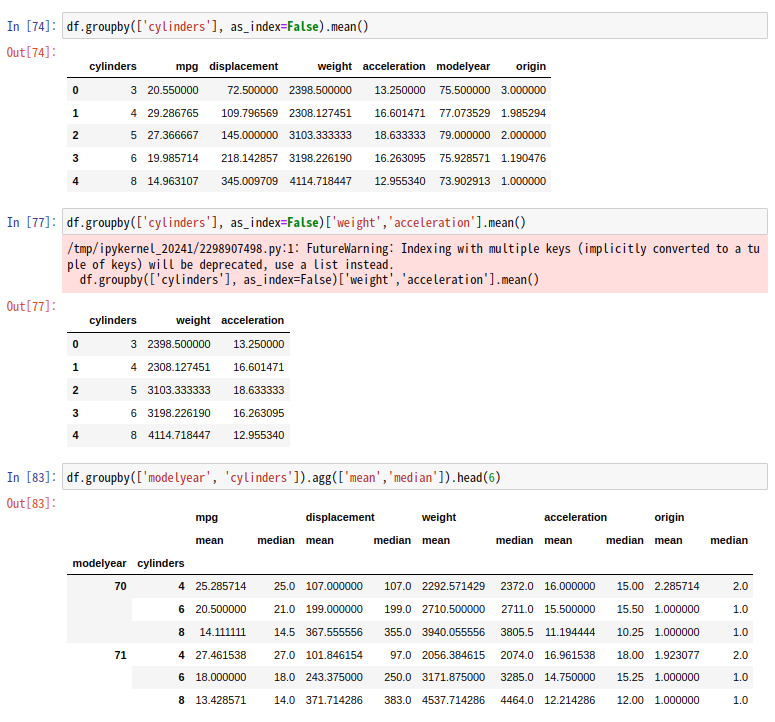Image resolution: width=775 pixels, height=722 pixels.
Task: Select mpg mean value 13.428571
Action: point(221,700)
